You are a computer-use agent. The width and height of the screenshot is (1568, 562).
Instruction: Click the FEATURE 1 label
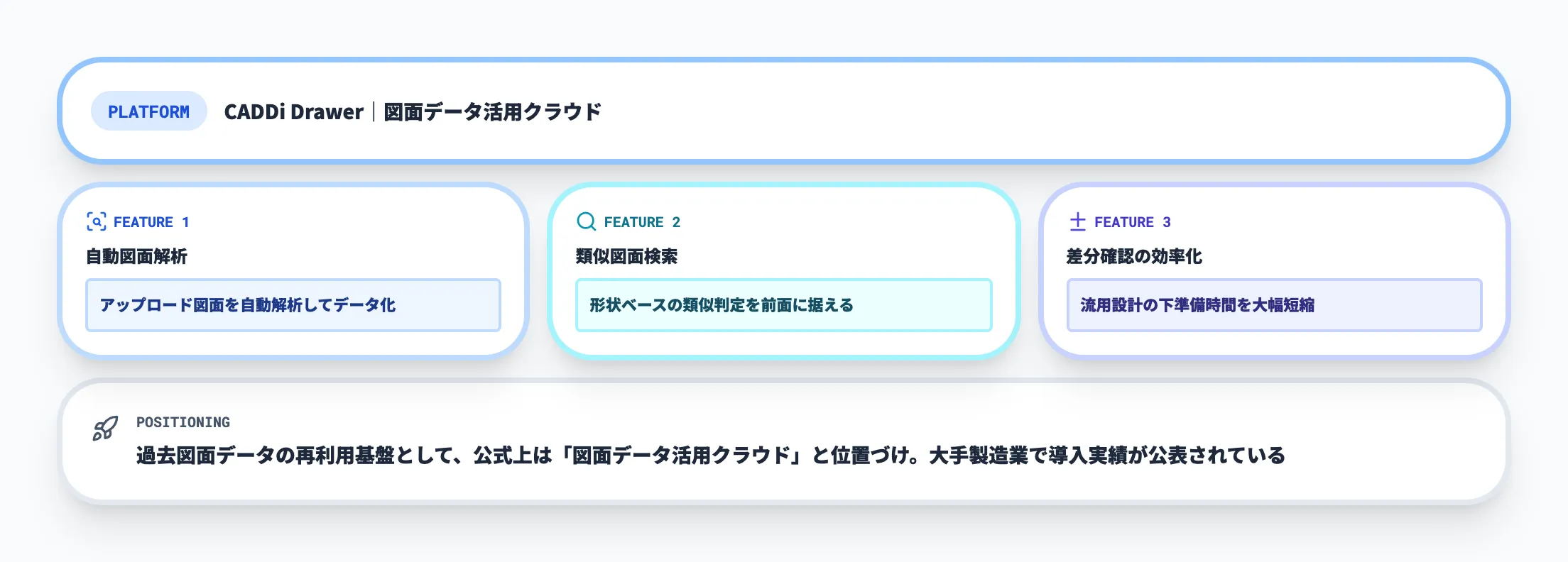tap(151, 222)
